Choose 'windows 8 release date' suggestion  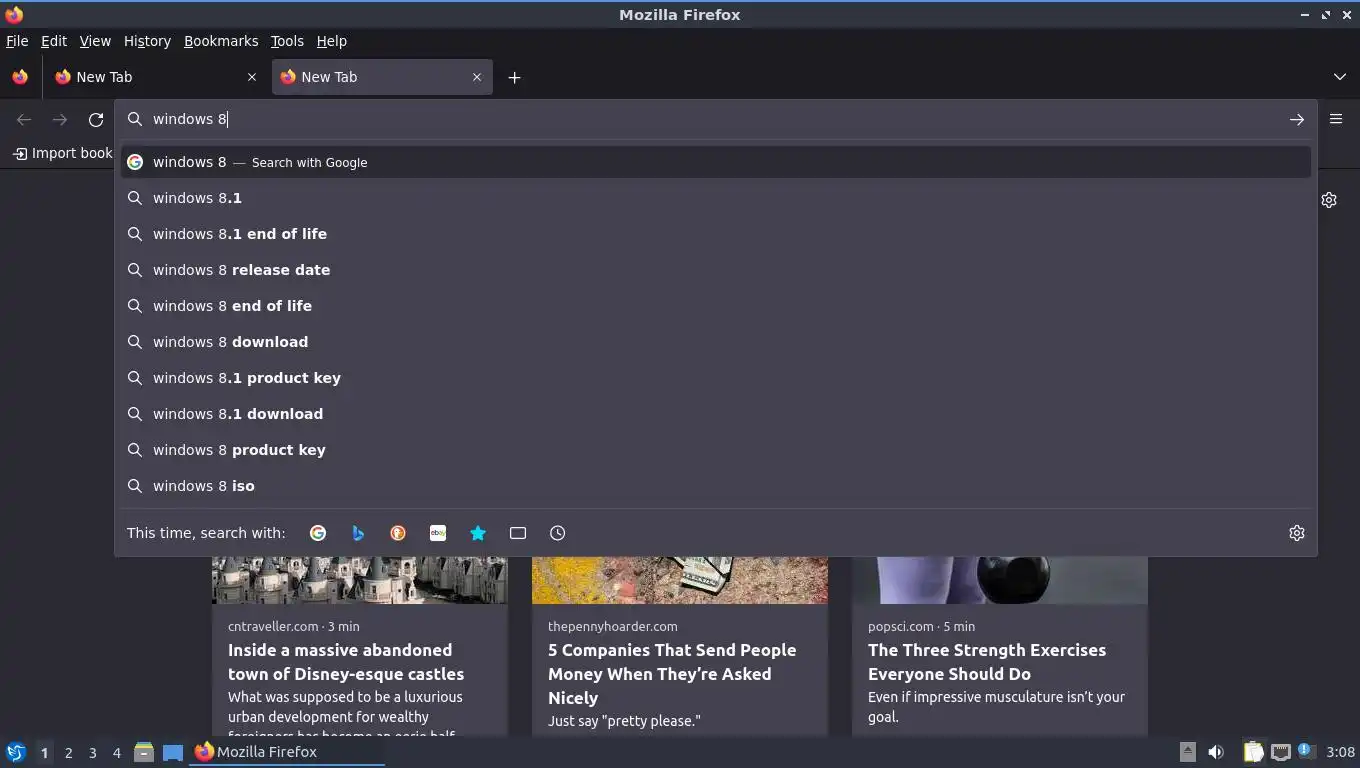tap(716, 270)
